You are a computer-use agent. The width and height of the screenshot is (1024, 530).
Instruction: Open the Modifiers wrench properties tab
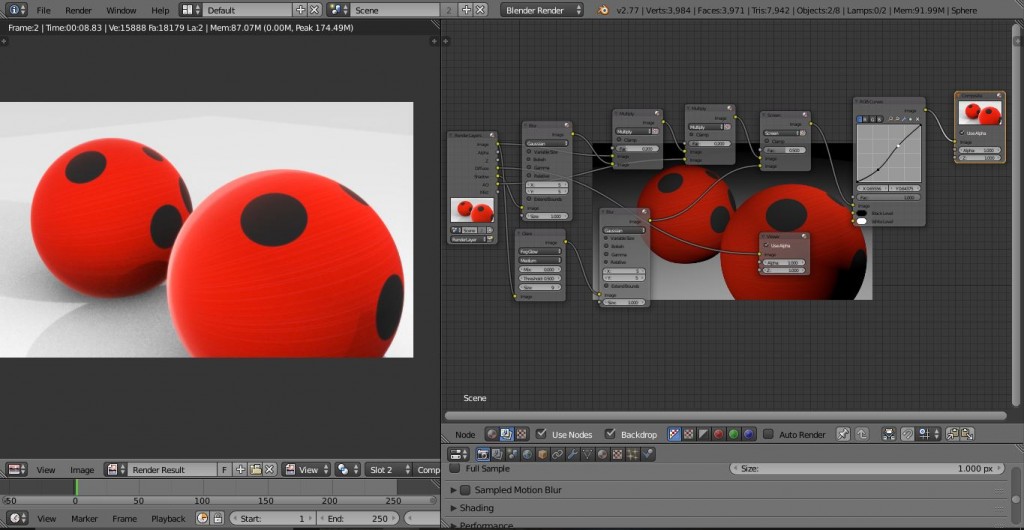(x=573, y=454)
